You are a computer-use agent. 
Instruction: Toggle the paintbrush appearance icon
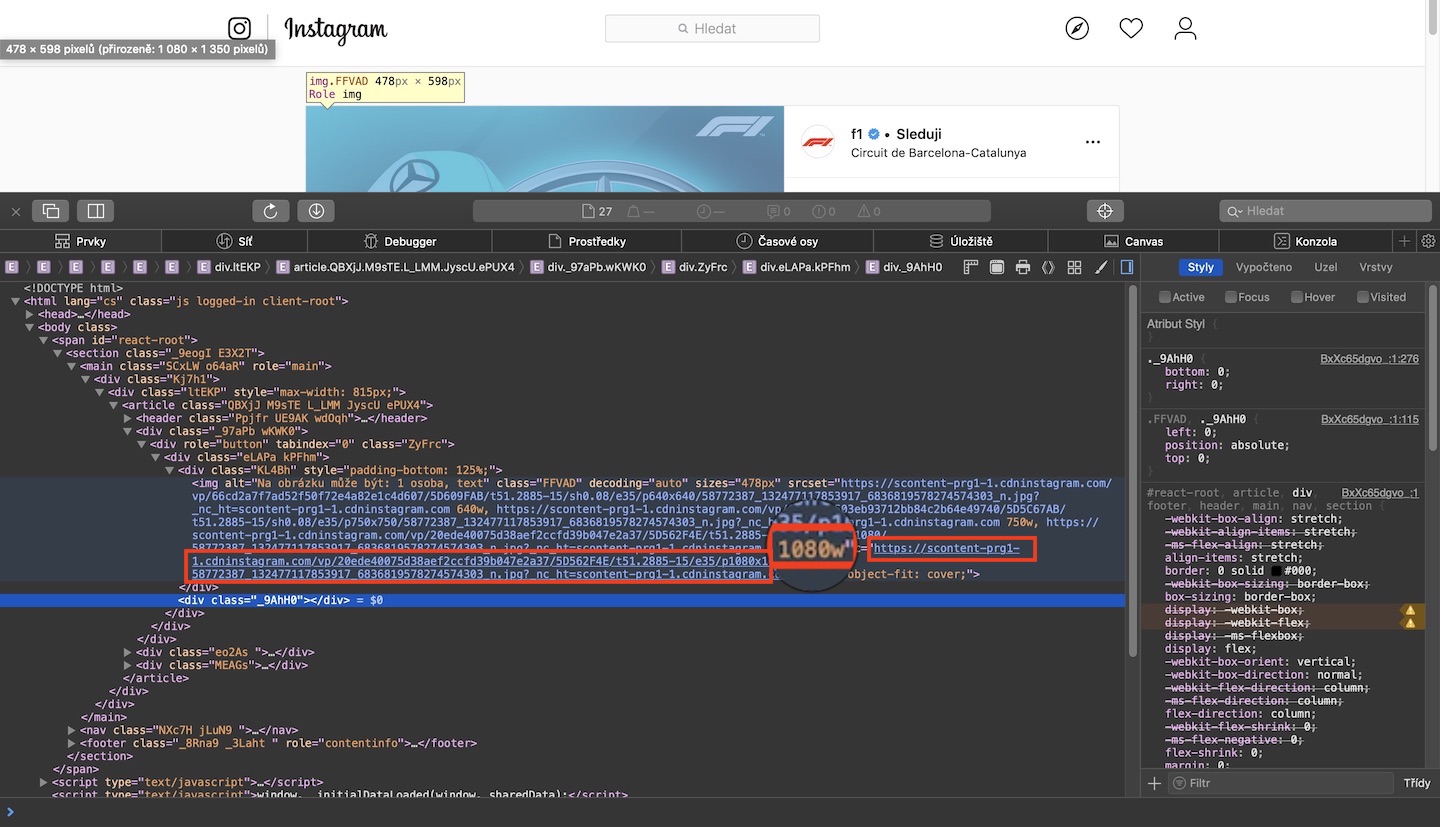[1101, 267]
